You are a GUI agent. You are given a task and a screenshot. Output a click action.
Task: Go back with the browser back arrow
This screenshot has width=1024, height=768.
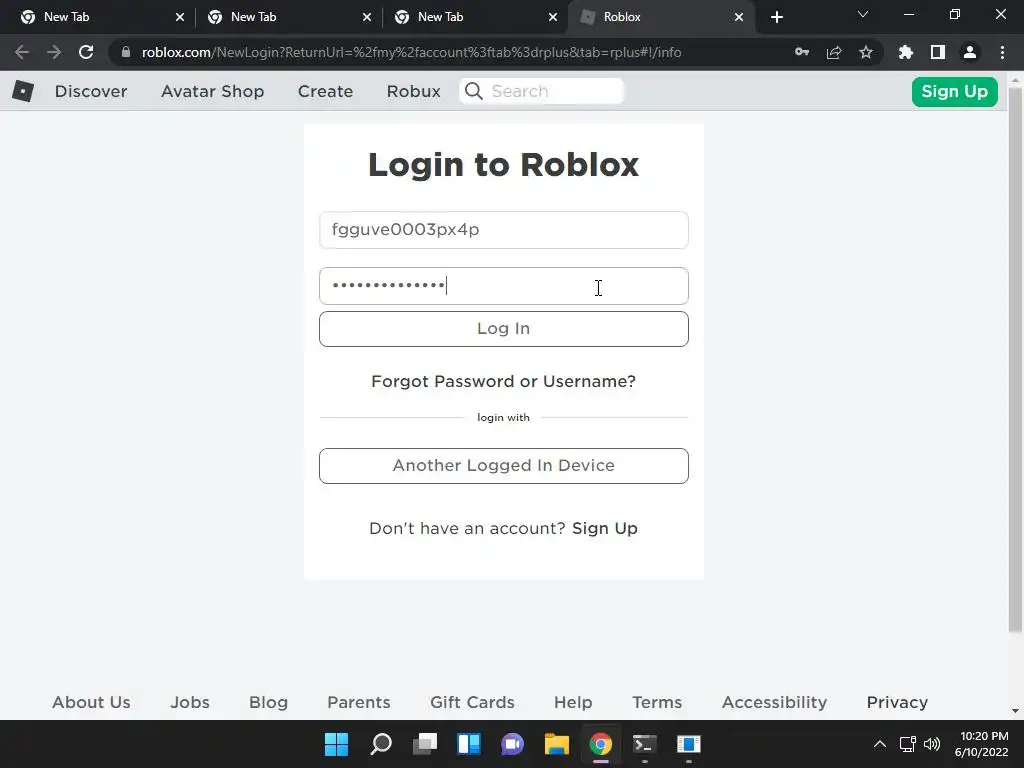pyautogui.click(x=22, y=52)
